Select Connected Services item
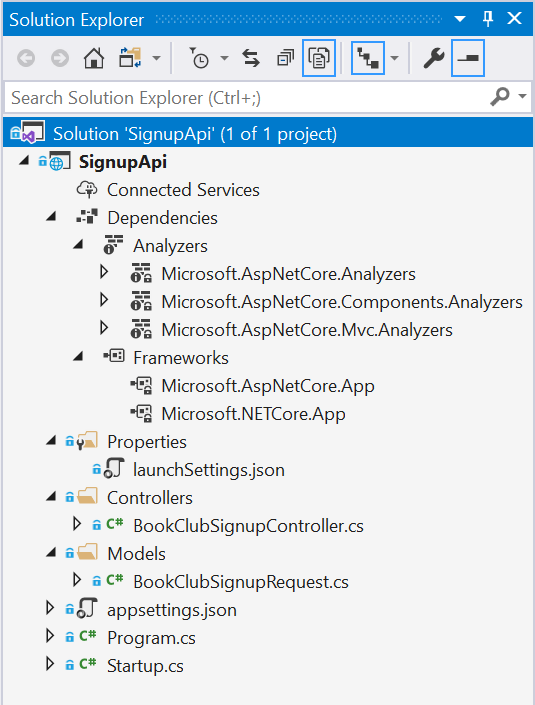Screen dimensions: 535x705 [183, 190]
